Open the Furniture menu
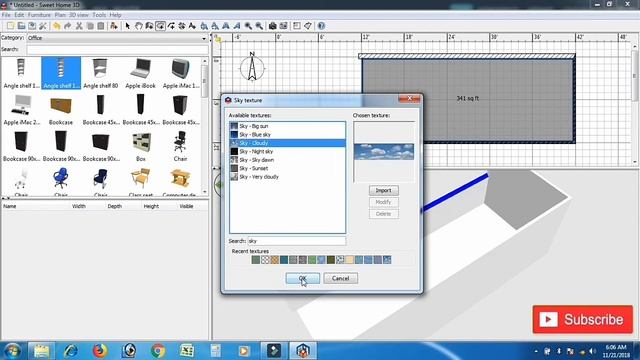640x360 pixels. click(39, 15)
